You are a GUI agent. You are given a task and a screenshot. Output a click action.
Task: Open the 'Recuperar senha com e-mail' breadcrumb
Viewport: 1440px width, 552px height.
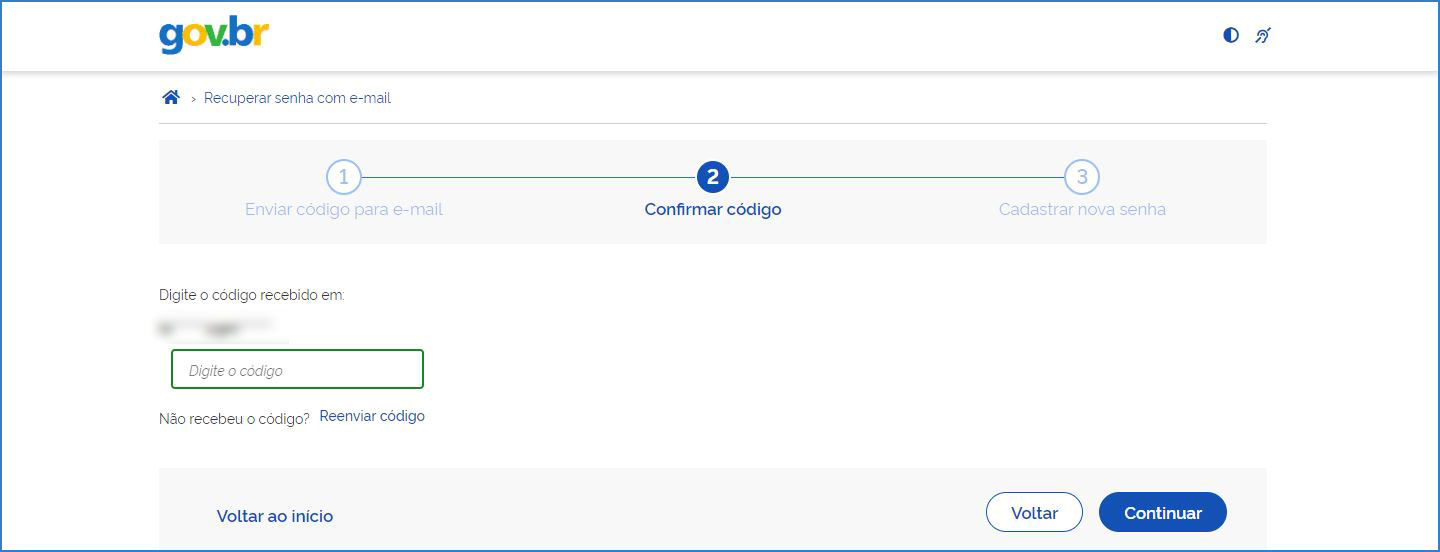click(x=297, y=98)
